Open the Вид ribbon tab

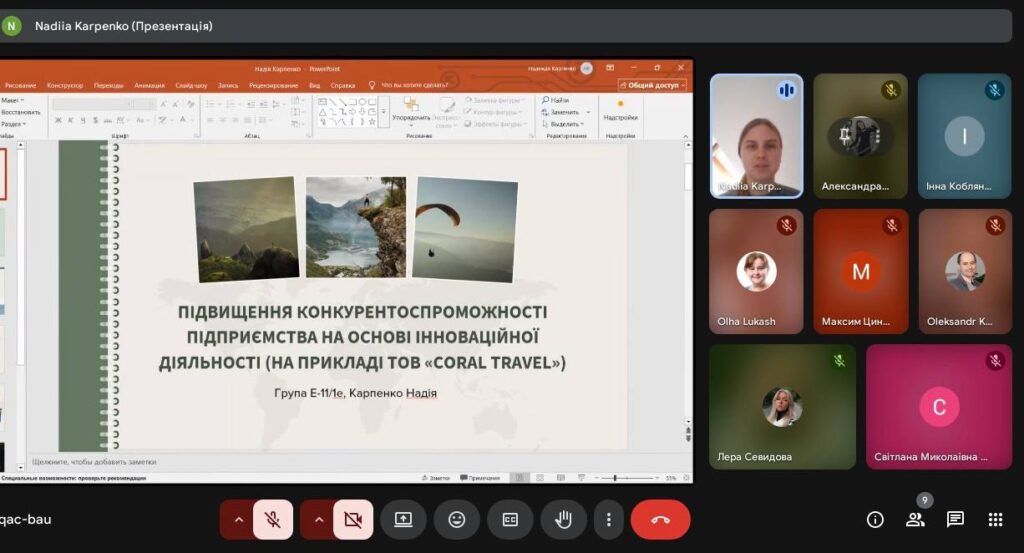click(314, 86)
